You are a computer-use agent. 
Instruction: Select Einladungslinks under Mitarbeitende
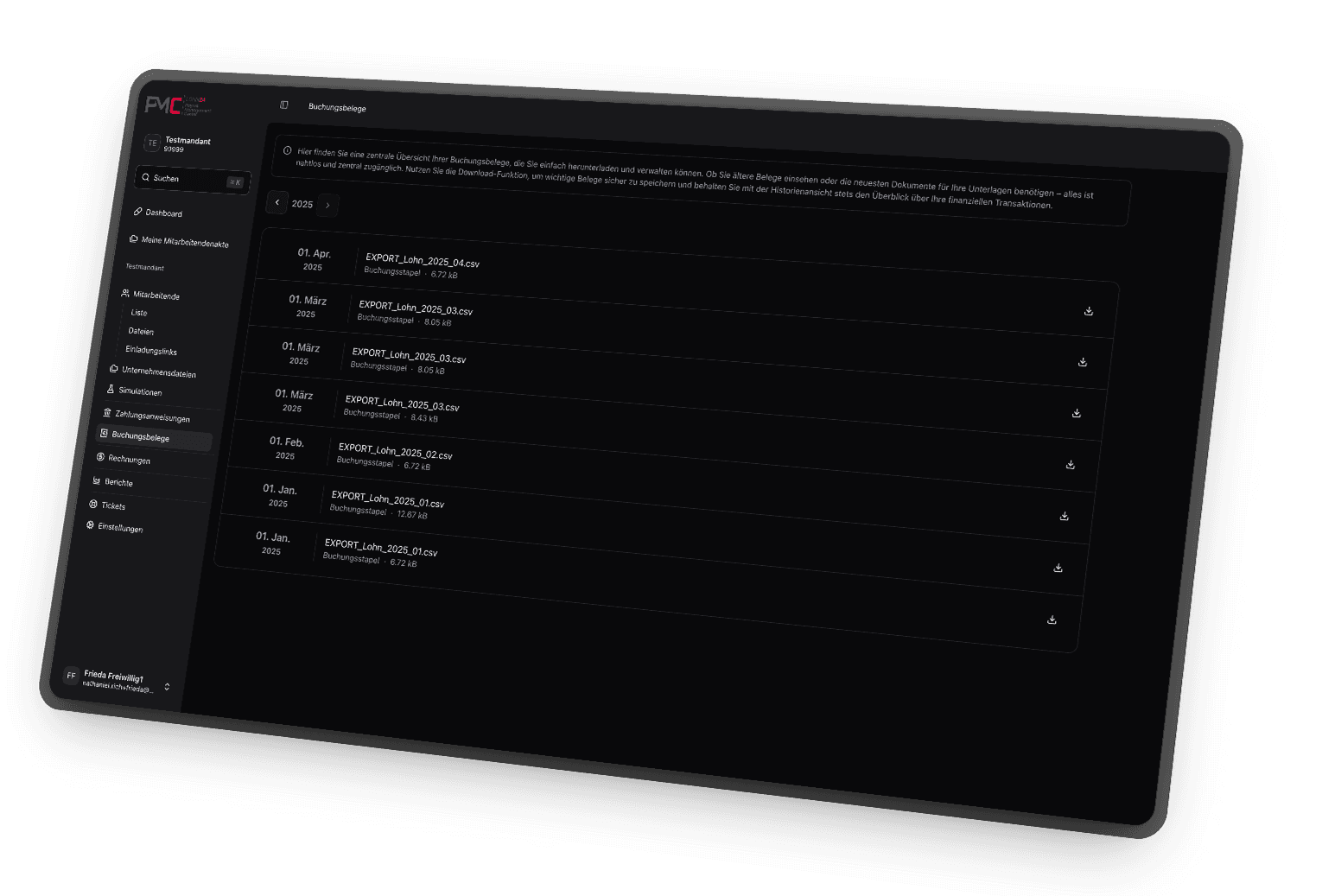tap(150, 351)
